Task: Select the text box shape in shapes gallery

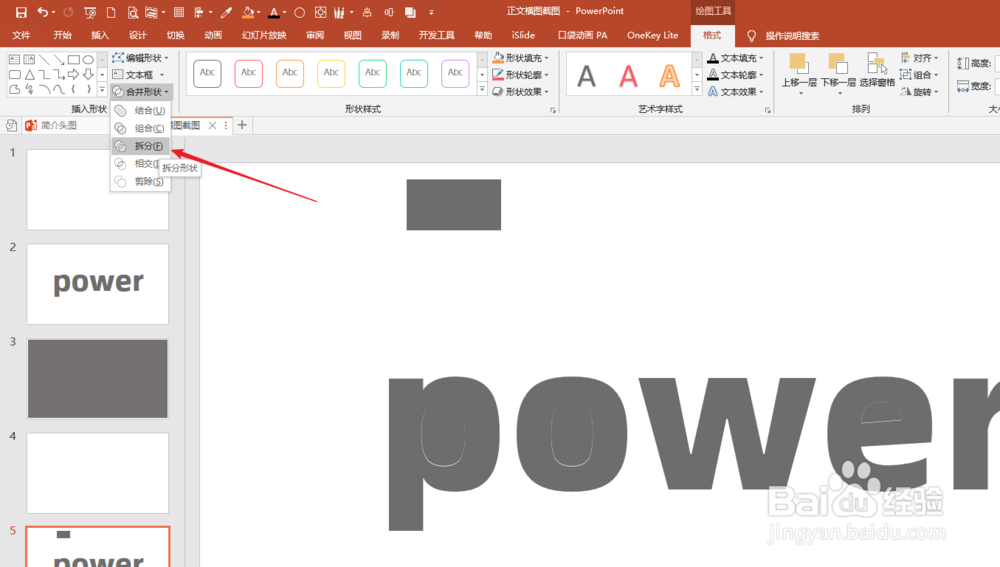Action: pos(14,59)
